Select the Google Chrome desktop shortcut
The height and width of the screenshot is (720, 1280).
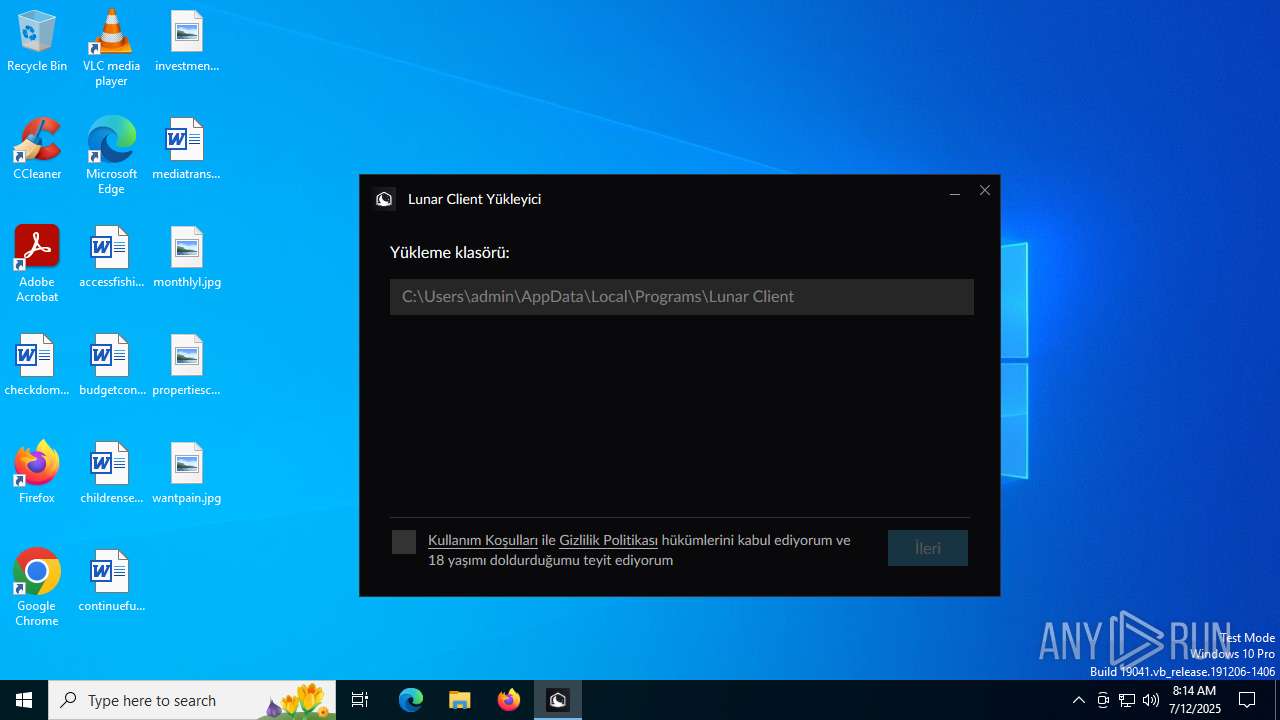37,588
